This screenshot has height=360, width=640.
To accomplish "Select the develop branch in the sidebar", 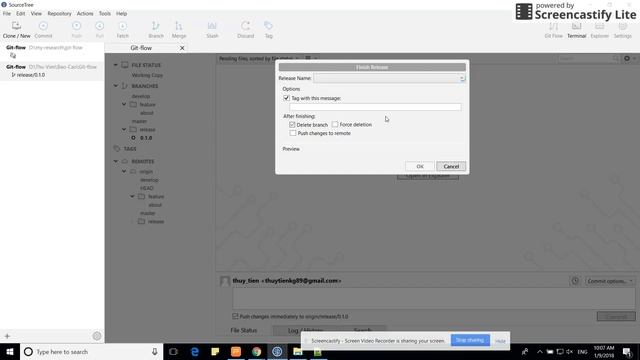I will [x=141, y=96].
